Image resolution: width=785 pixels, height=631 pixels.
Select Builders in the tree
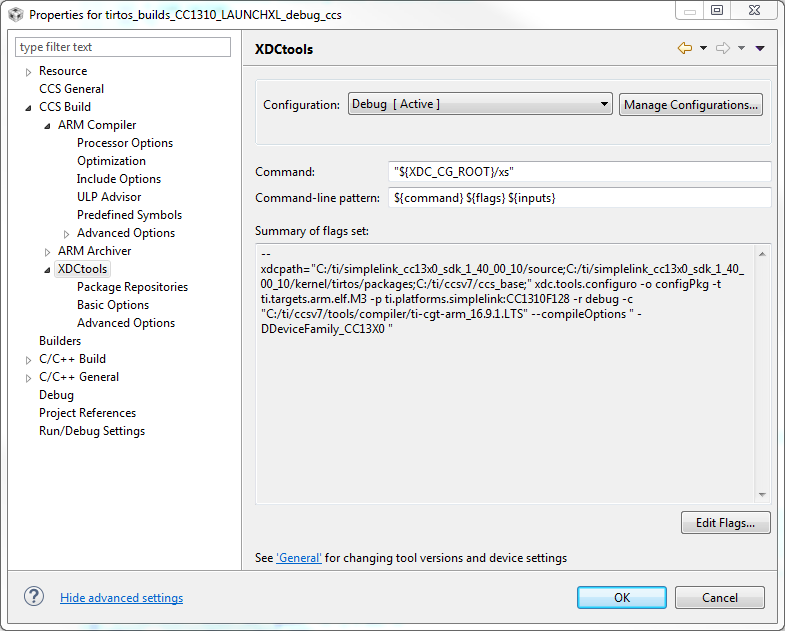point(60,341)
